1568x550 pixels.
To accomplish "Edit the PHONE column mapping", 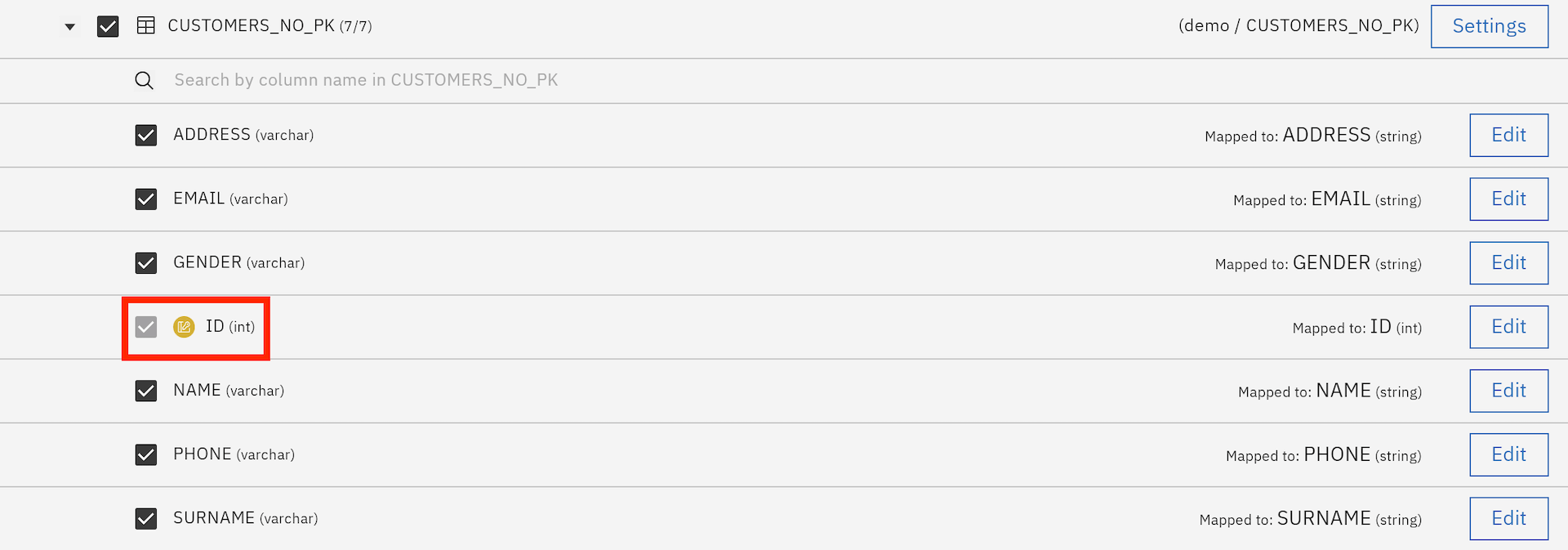I will click(1509, 454).
